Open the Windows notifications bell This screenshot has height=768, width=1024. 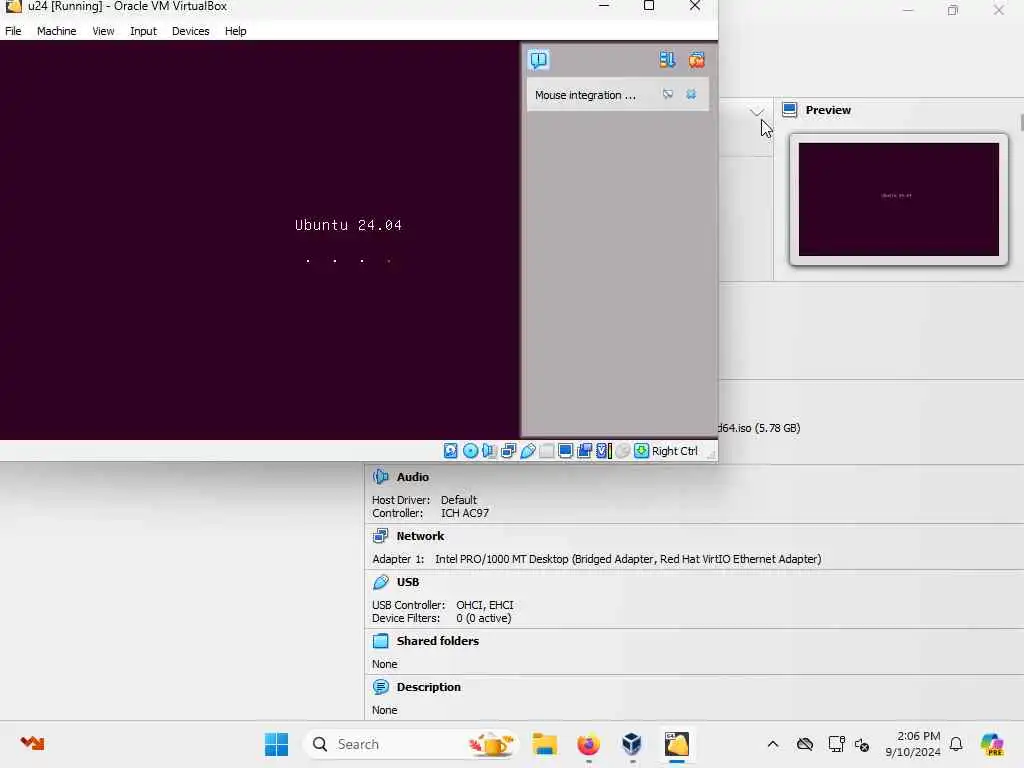coord(956,744)
